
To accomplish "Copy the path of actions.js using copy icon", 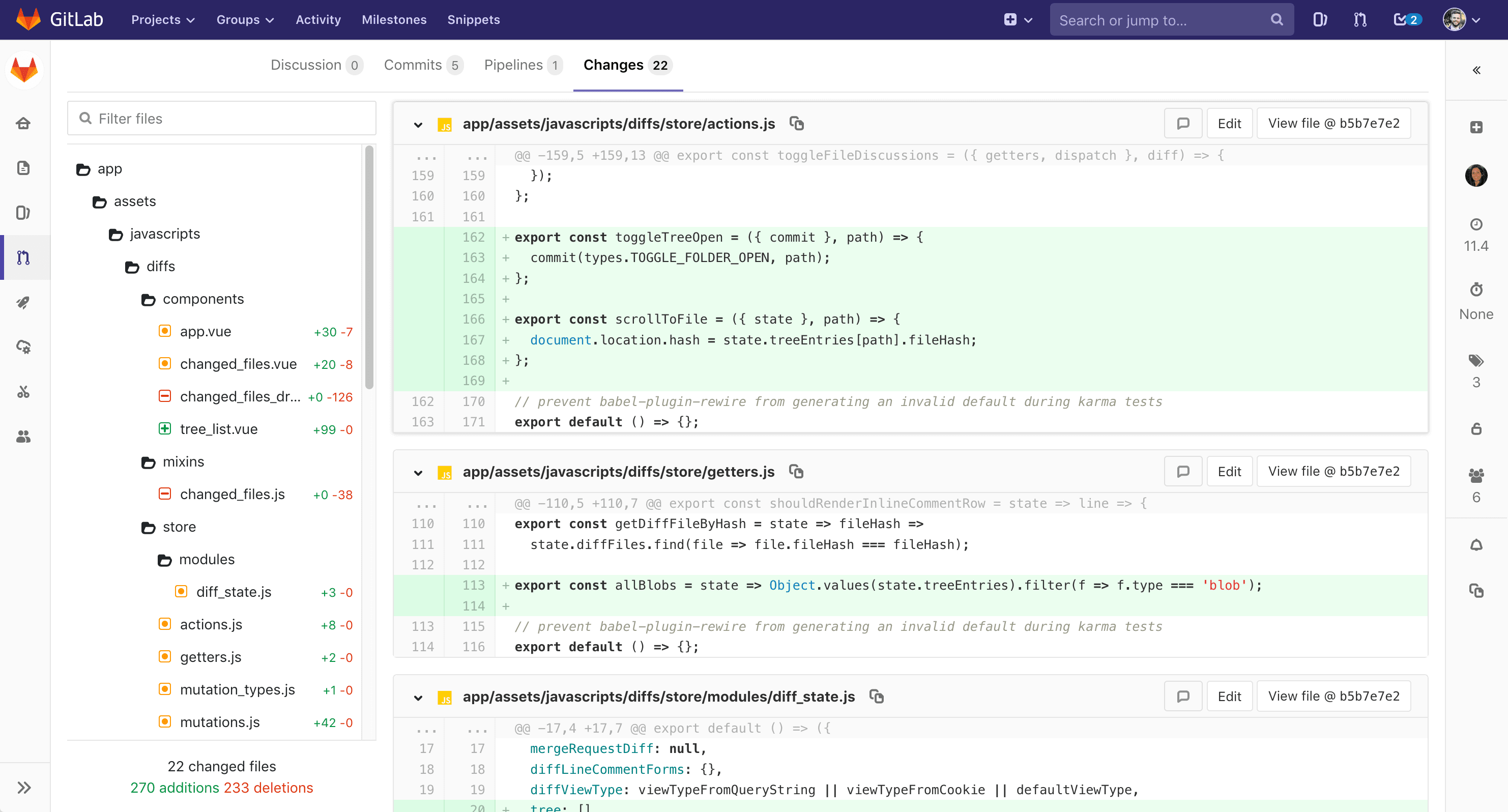I will 797,124.
